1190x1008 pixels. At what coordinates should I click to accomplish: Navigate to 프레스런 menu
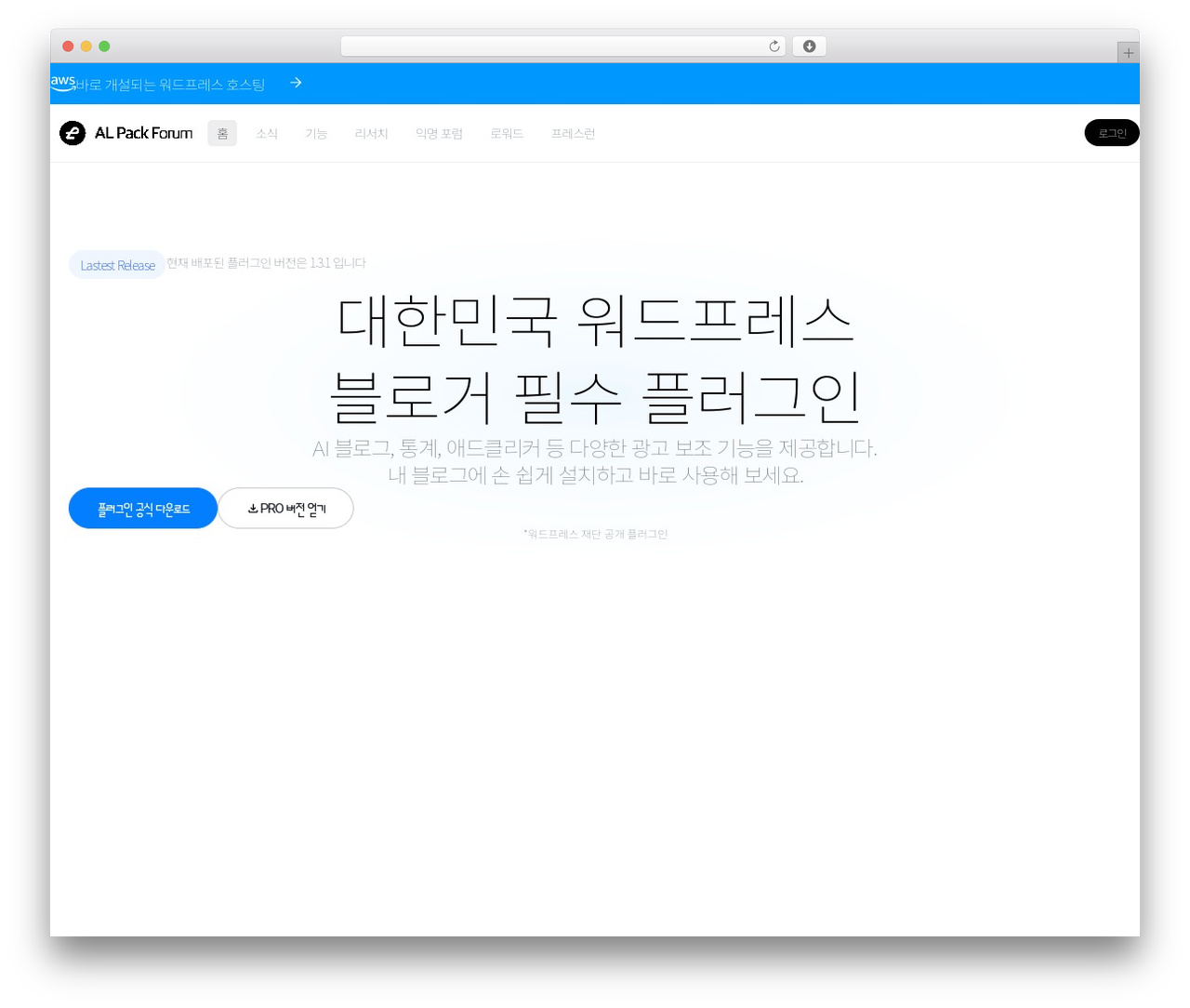tap(573, 133)
